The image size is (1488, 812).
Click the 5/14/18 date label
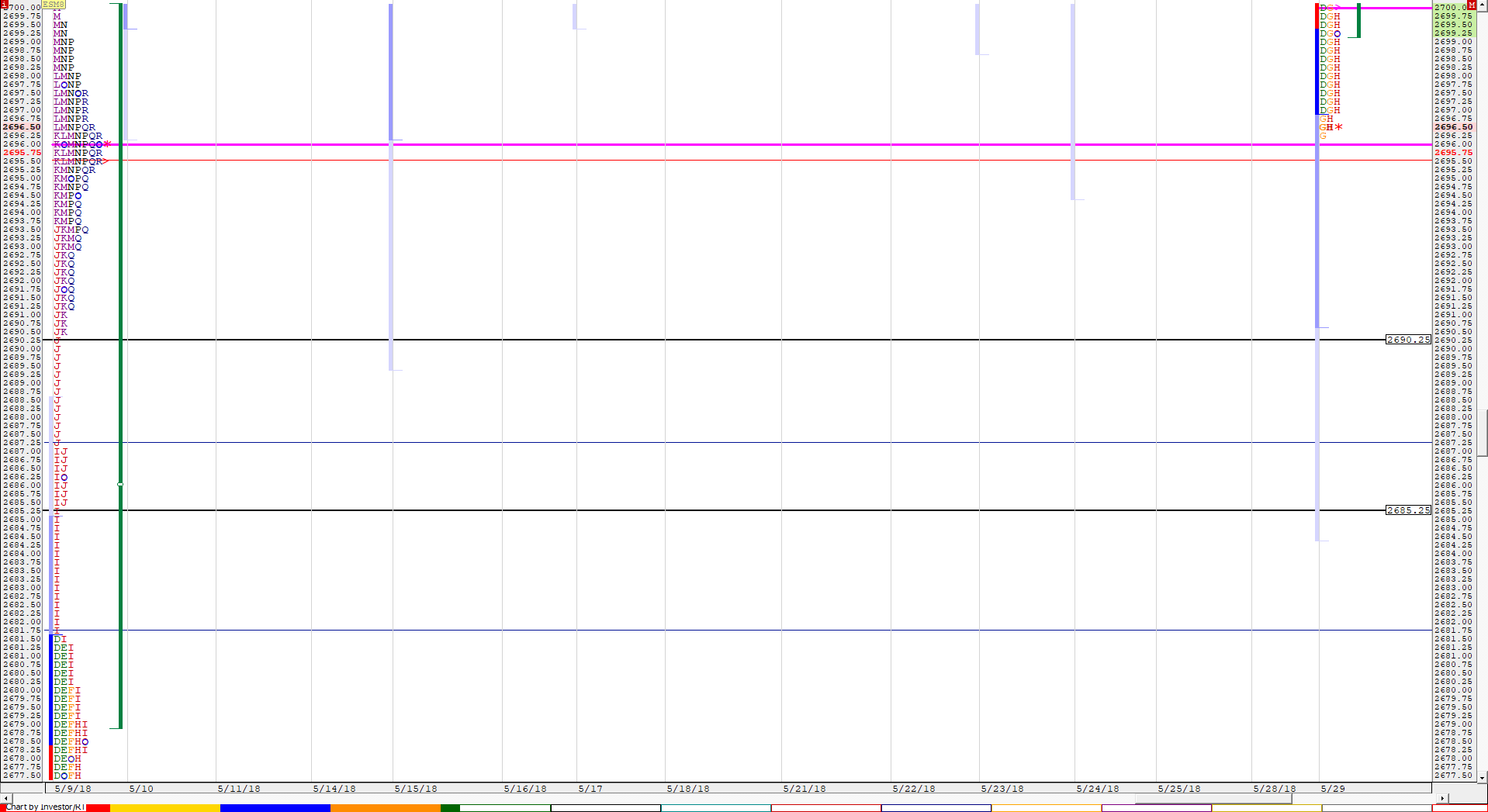334,789
